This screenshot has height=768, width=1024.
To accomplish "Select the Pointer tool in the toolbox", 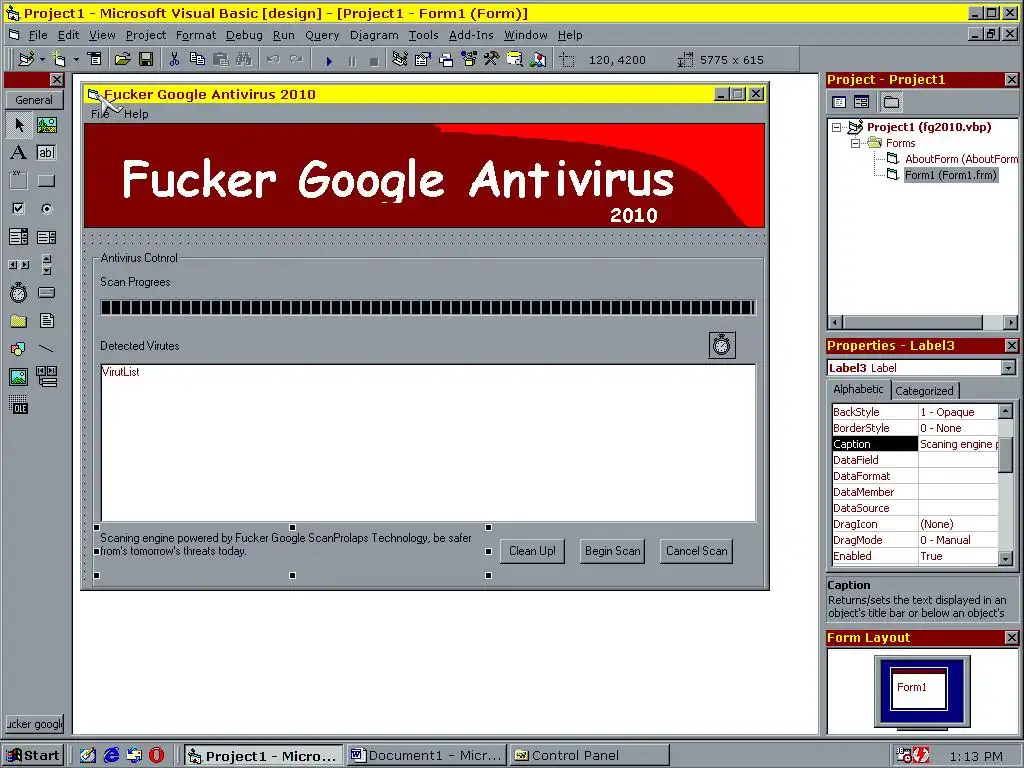I will (x=19, y=125).
